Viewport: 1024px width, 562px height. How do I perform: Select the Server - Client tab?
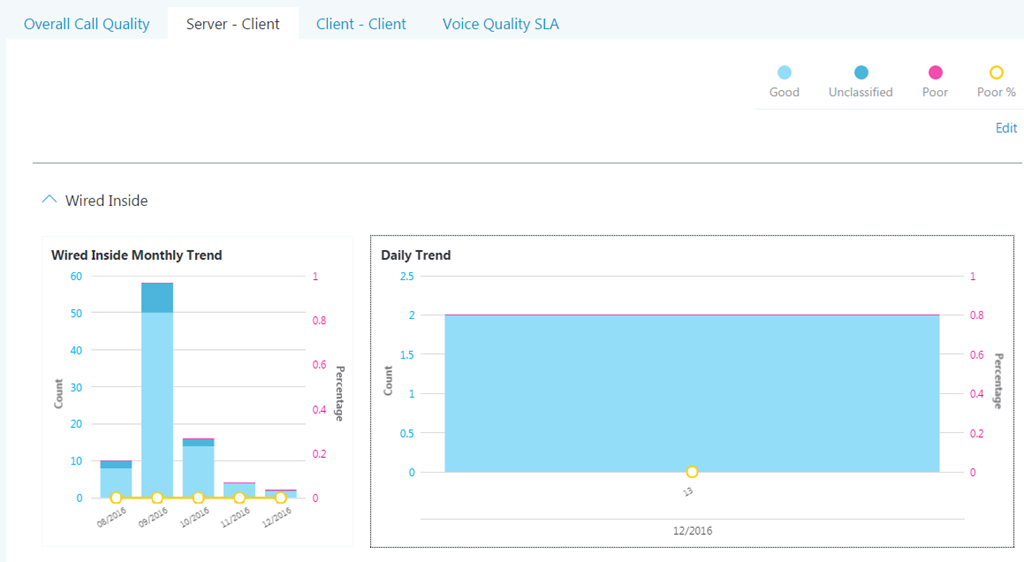click(233, 24)
